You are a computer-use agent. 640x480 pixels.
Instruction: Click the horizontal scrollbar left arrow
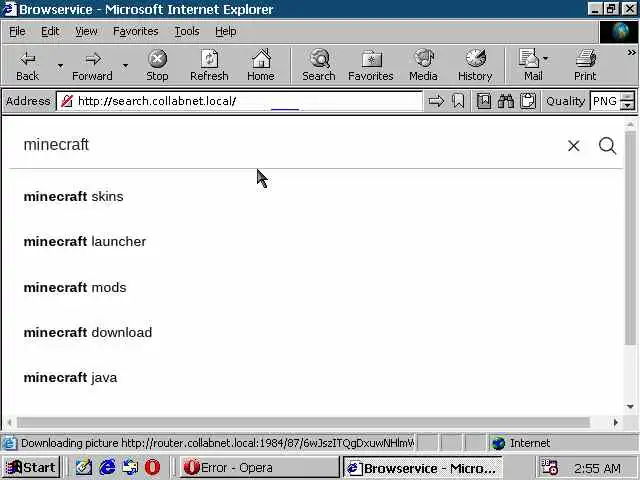tap(9, 422)
